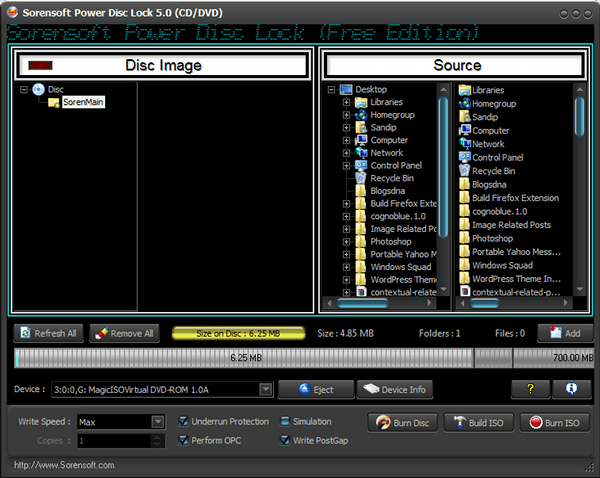Click Sandip user icon in file list
Viewport: 600px width, 478px height.
[x=465, y=117]
